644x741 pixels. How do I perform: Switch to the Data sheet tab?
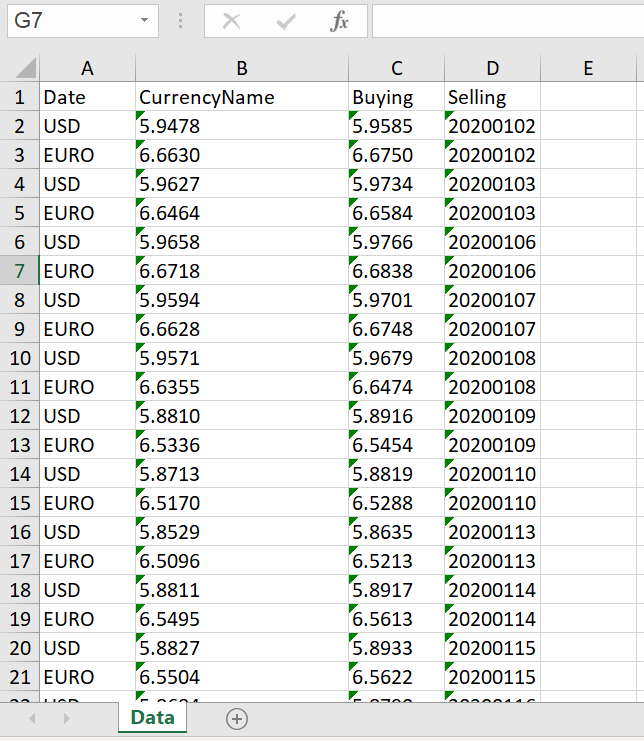(x=152, y=718)
